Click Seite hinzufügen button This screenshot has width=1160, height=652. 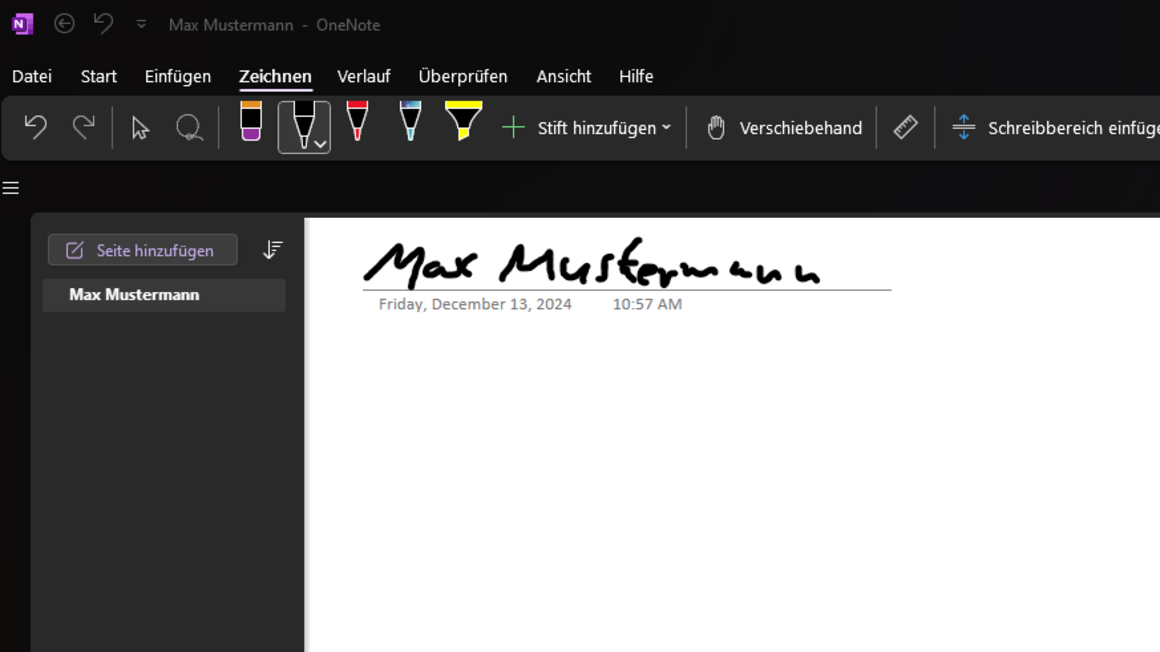(143, 250)
